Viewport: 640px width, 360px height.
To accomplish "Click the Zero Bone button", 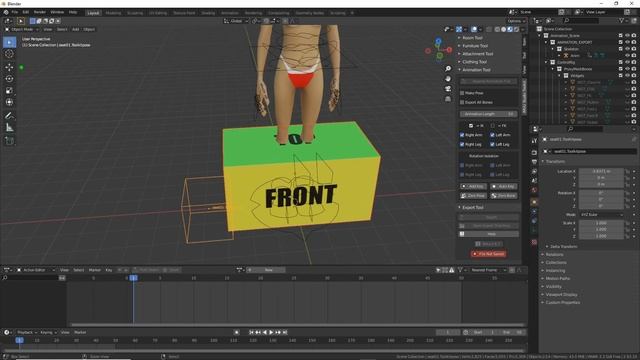I will point(503,196).
